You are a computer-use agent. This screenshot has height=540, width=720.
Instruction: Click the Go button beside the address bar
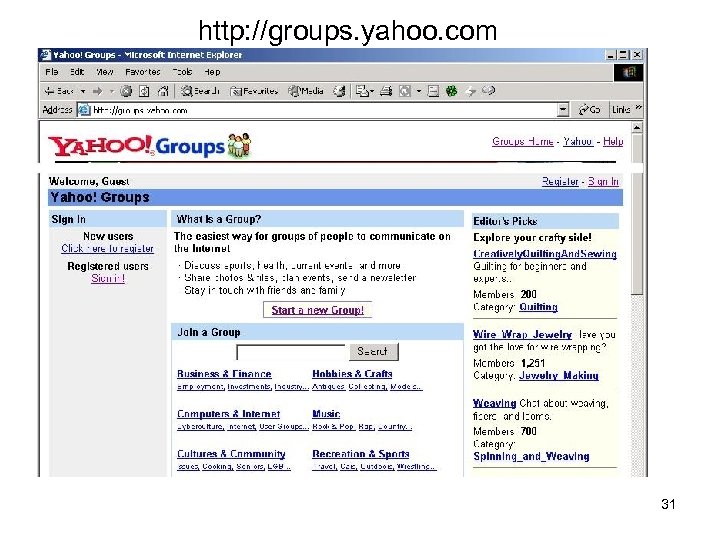click(x=590, y=110)
